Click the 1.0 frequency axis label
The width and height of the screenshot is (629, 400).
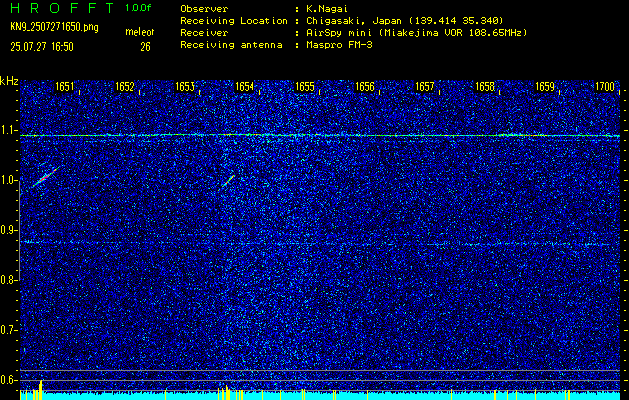[x=8, y=181]
